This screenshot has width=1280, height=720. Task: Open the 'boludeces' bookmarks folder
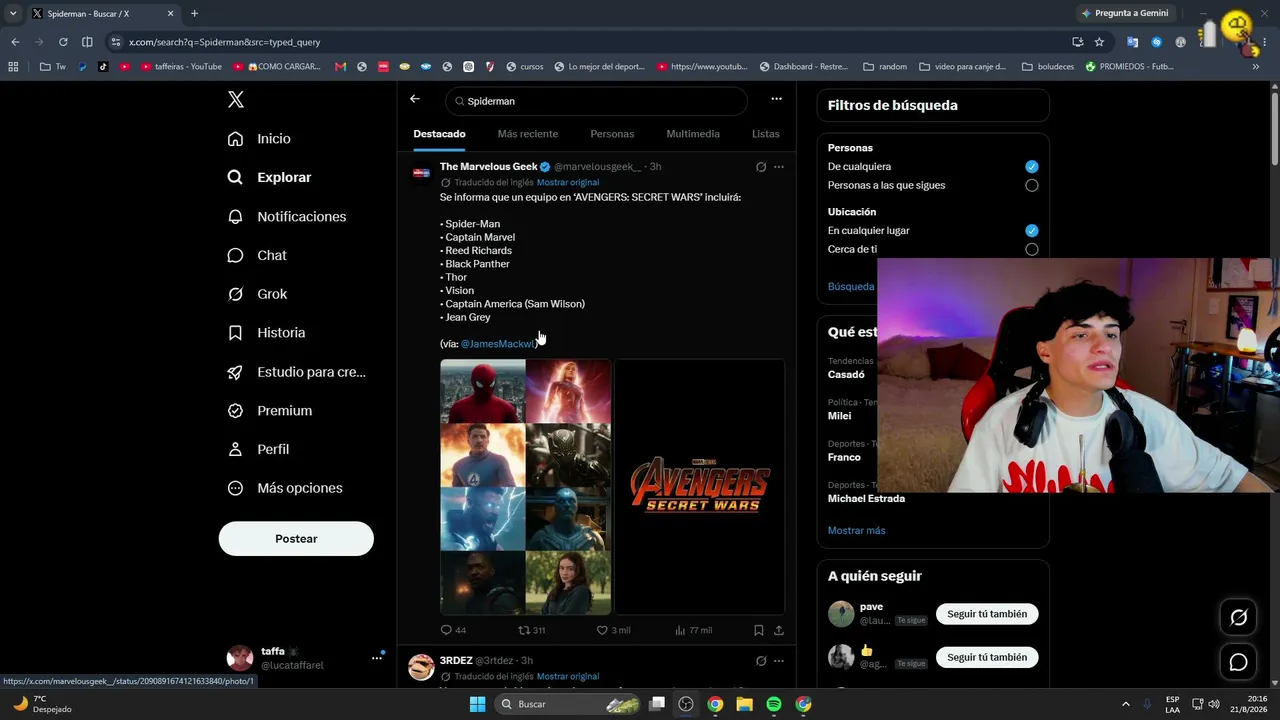pyautogui.click(x=1047, y=67)
